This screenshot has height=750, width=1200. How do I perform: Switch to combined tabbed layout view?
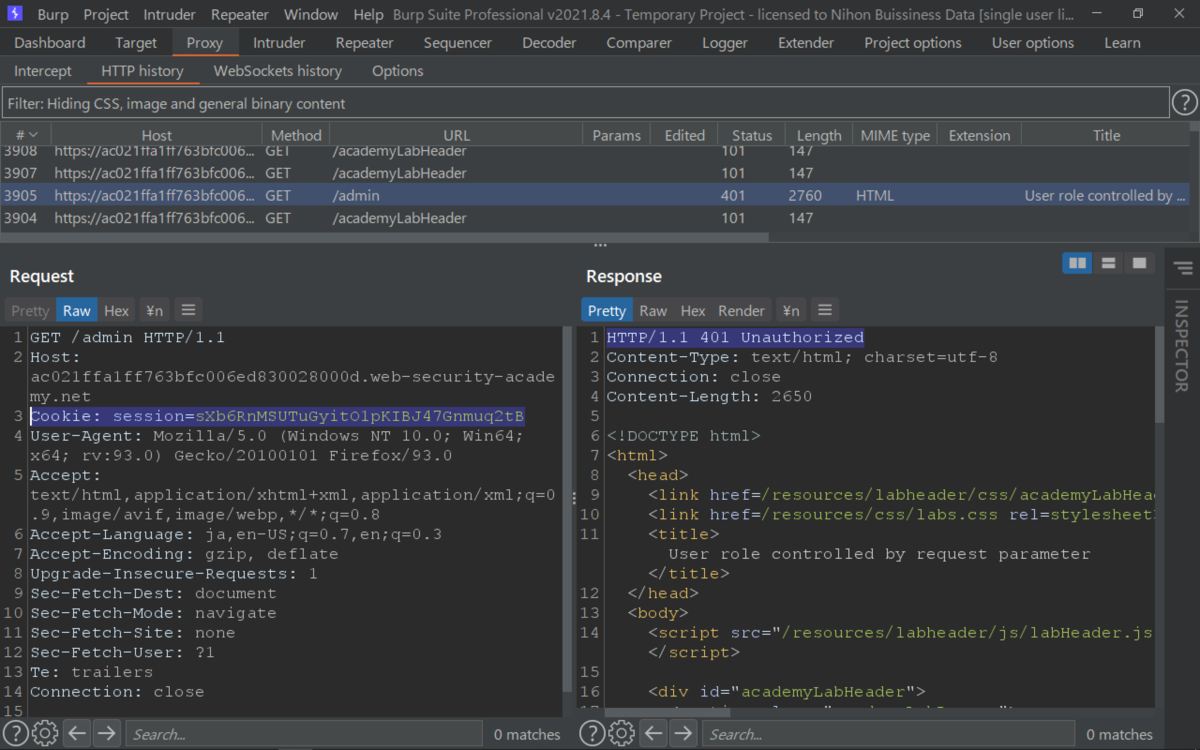[x=1139, y=263]
